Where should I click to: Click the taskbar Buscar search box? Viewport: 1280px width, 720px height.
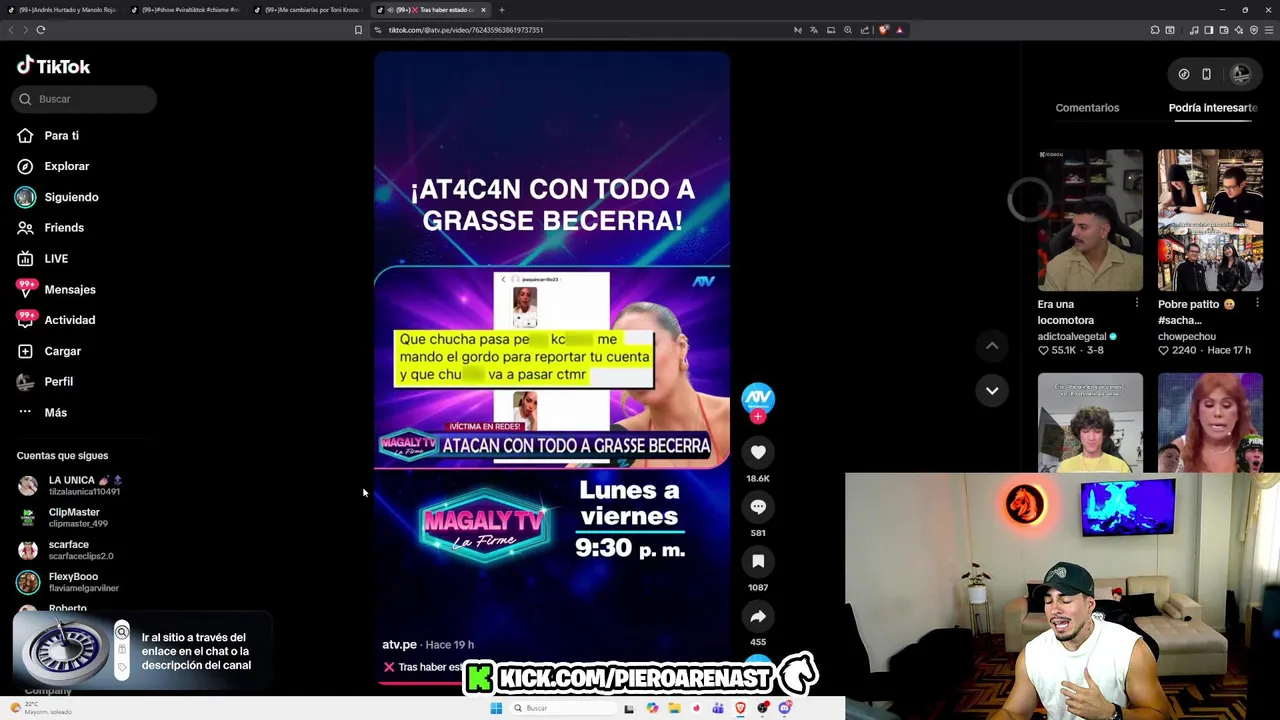tap(561, 708)
